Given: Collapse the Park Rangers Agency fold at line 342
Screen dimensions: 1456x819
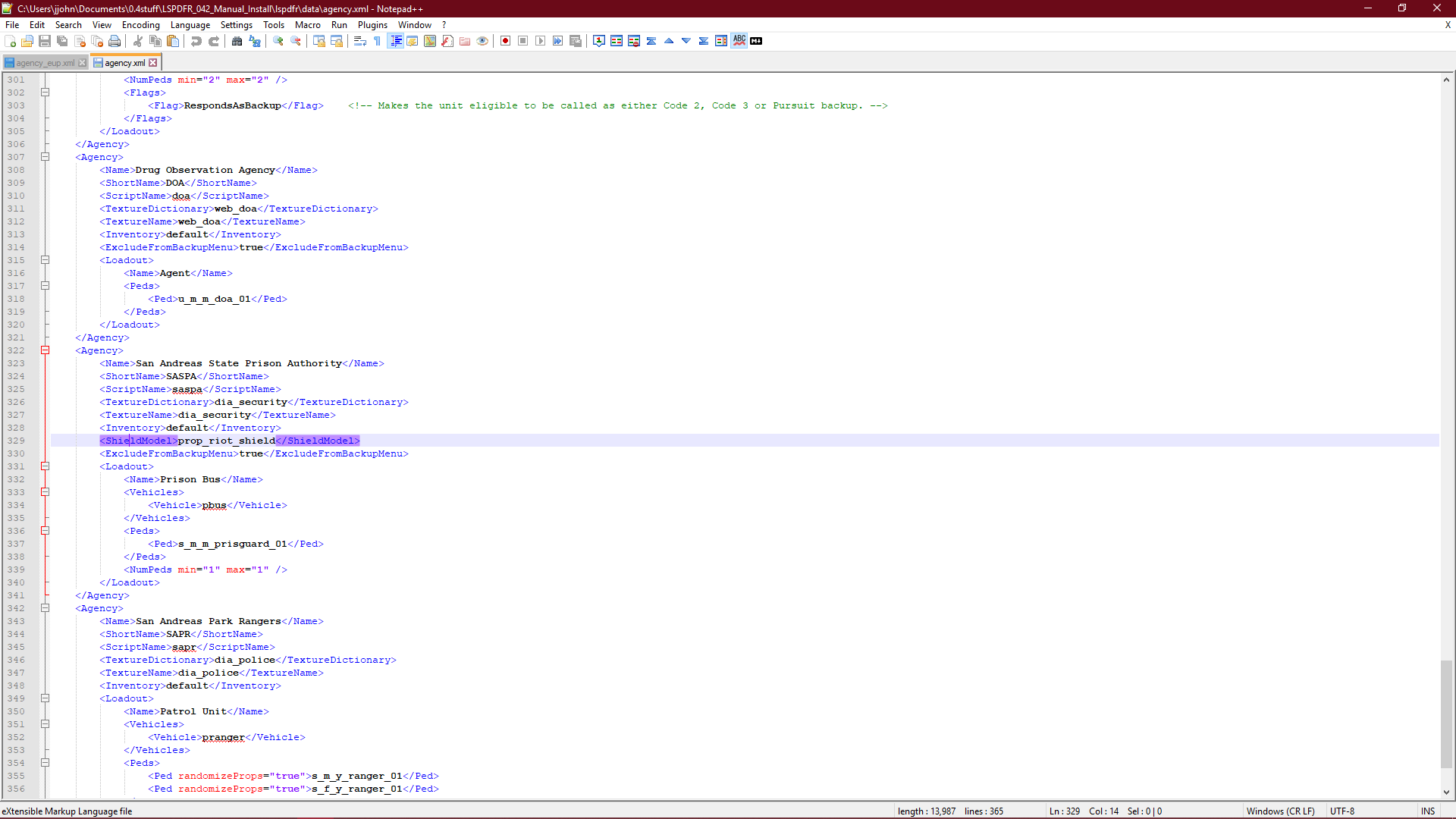Looking at the screenshot, I should pos(45,608).
